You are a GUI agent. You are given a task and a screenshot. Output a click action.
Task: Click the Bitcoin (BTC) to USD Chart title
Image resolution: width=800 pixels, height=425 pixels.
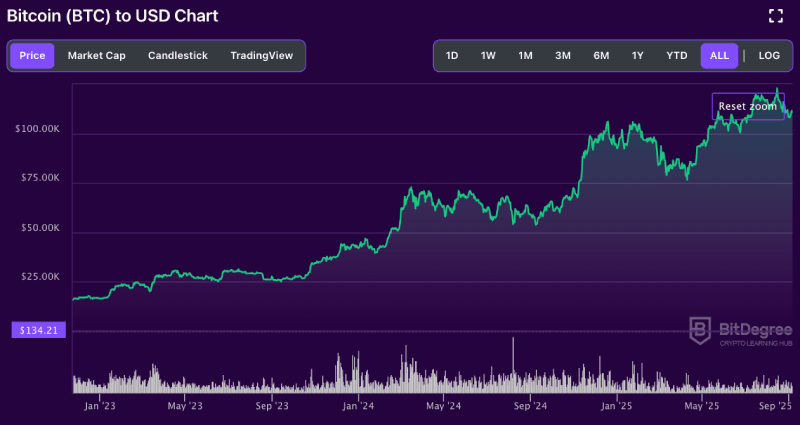112,16
